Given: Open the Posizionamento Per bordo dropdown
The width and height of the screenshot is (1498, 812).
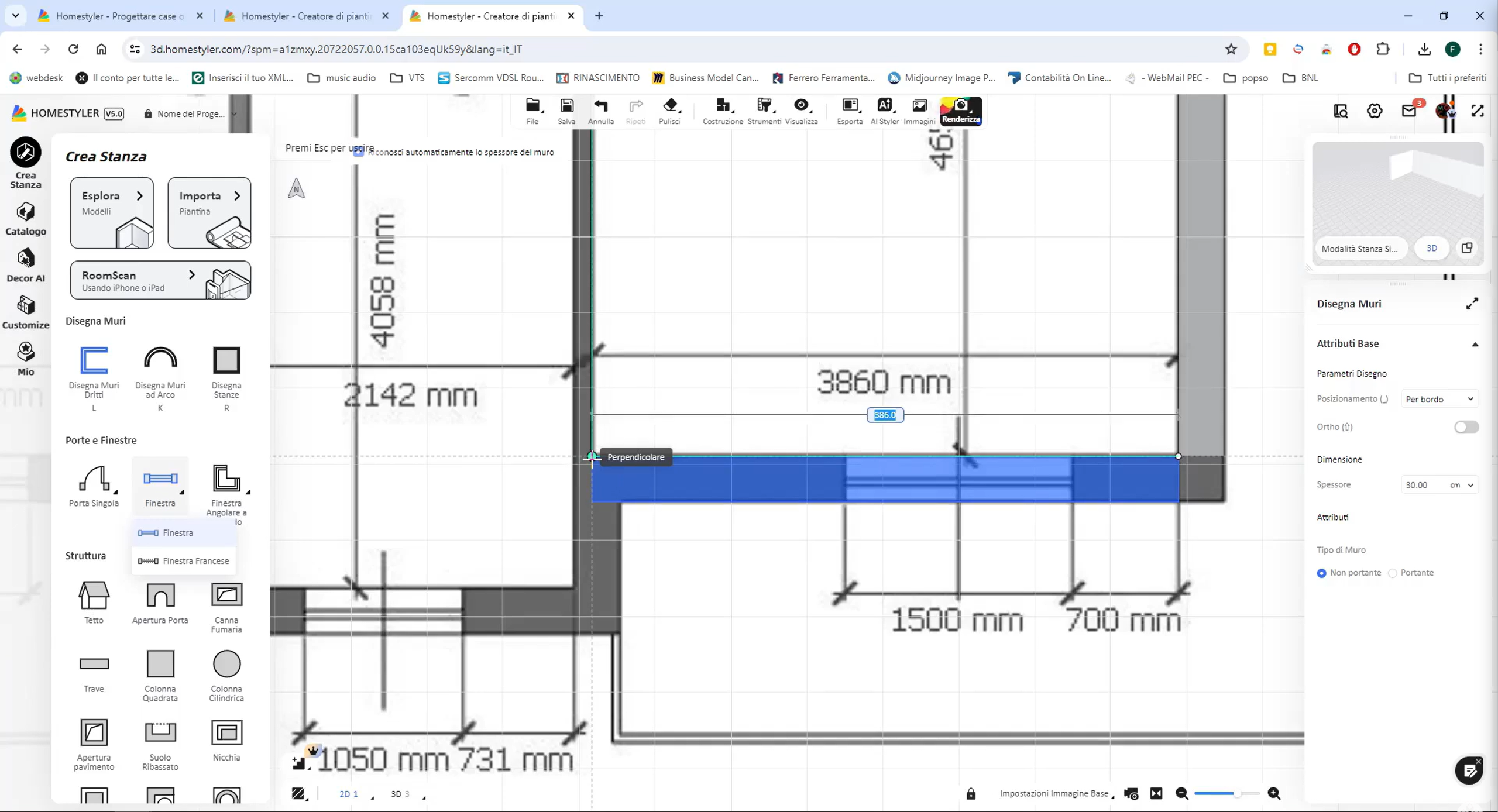Looking at the screenshot, I should click(1439, 399).
